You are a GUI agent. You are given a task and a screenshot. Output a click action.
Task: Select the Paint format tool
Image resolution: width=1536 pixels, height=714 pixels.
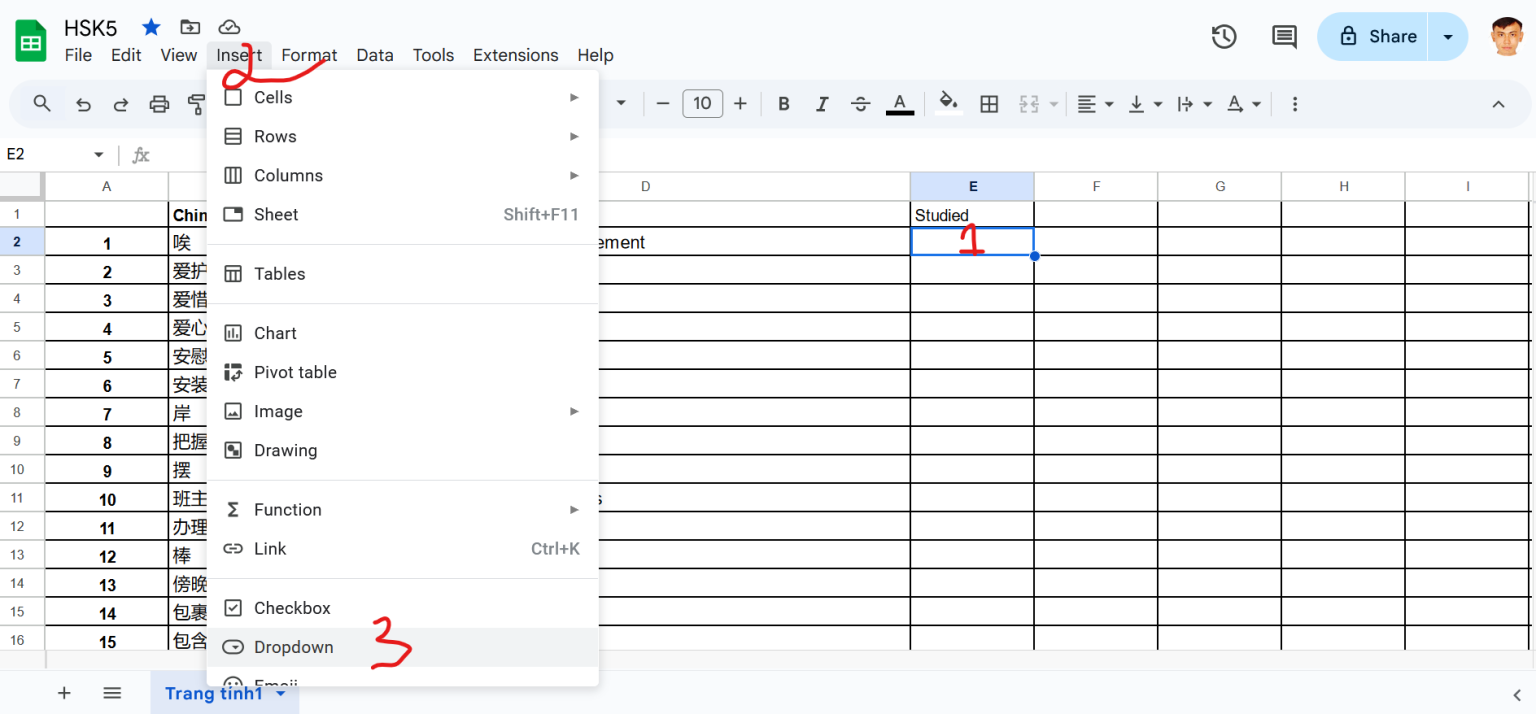pyautogui.click(x=196, y=103)
